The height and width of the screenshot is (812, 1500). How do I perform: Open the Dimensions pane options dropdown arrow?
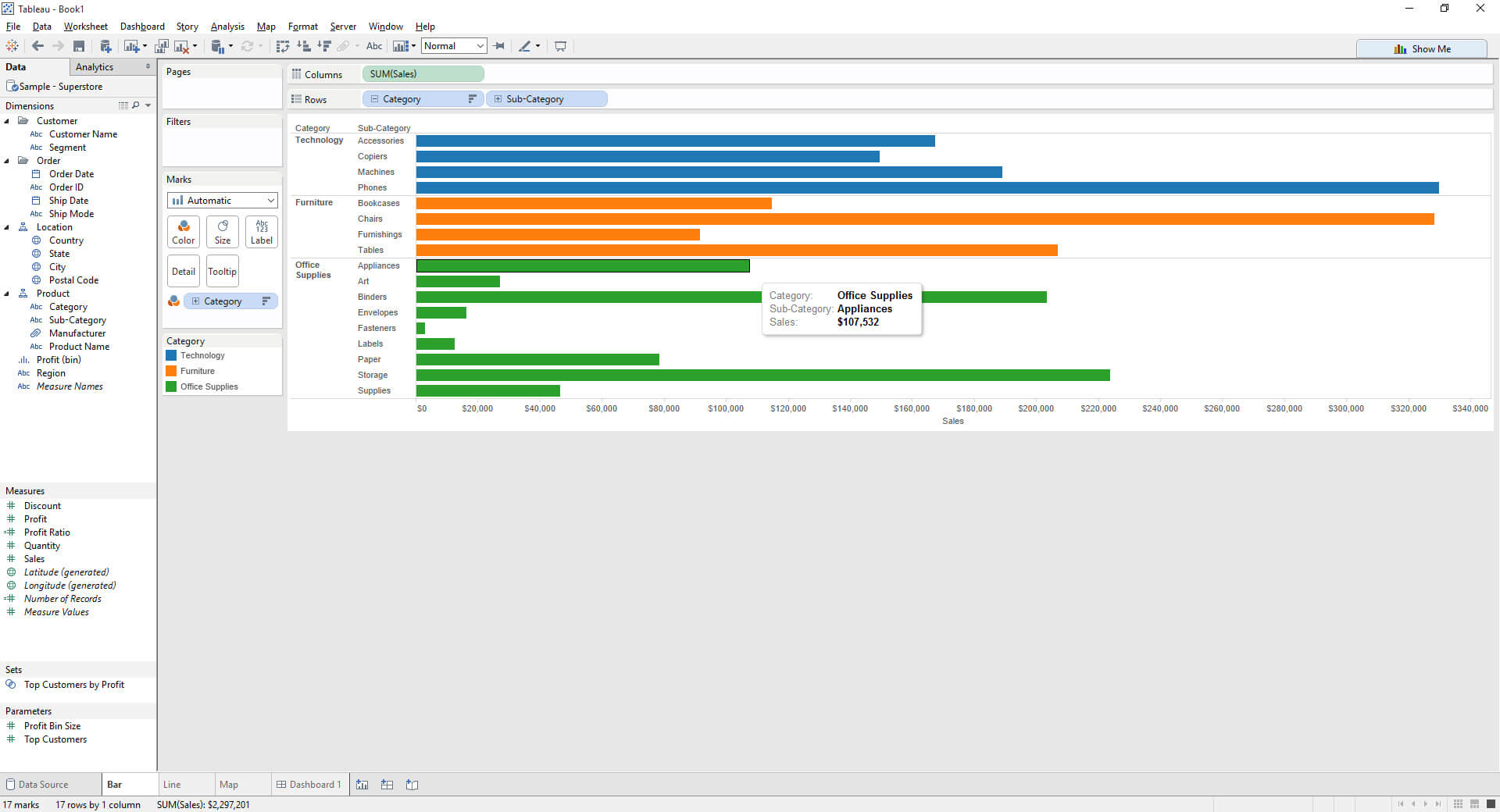coord(148,105)
